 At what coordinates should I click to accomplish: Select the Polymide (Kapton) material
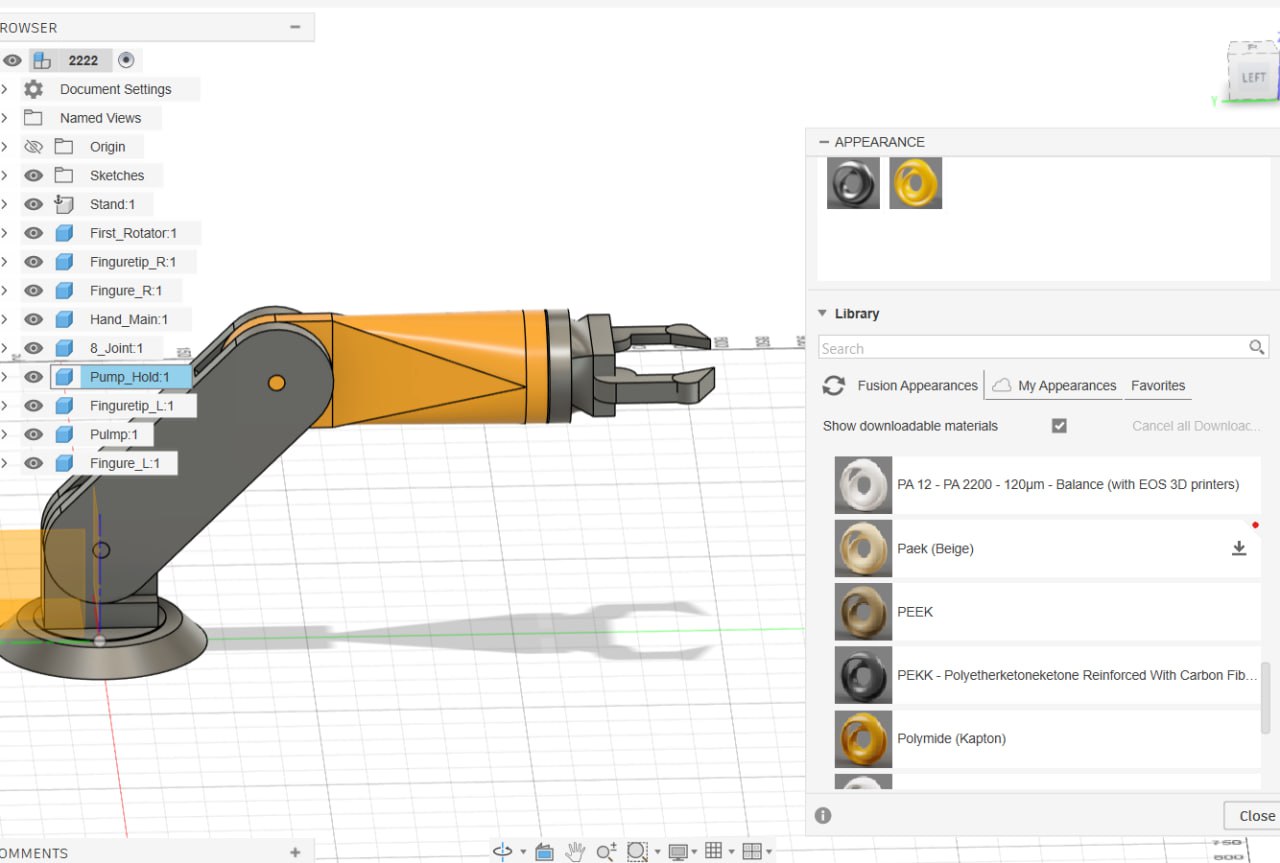coord(1047,739)
